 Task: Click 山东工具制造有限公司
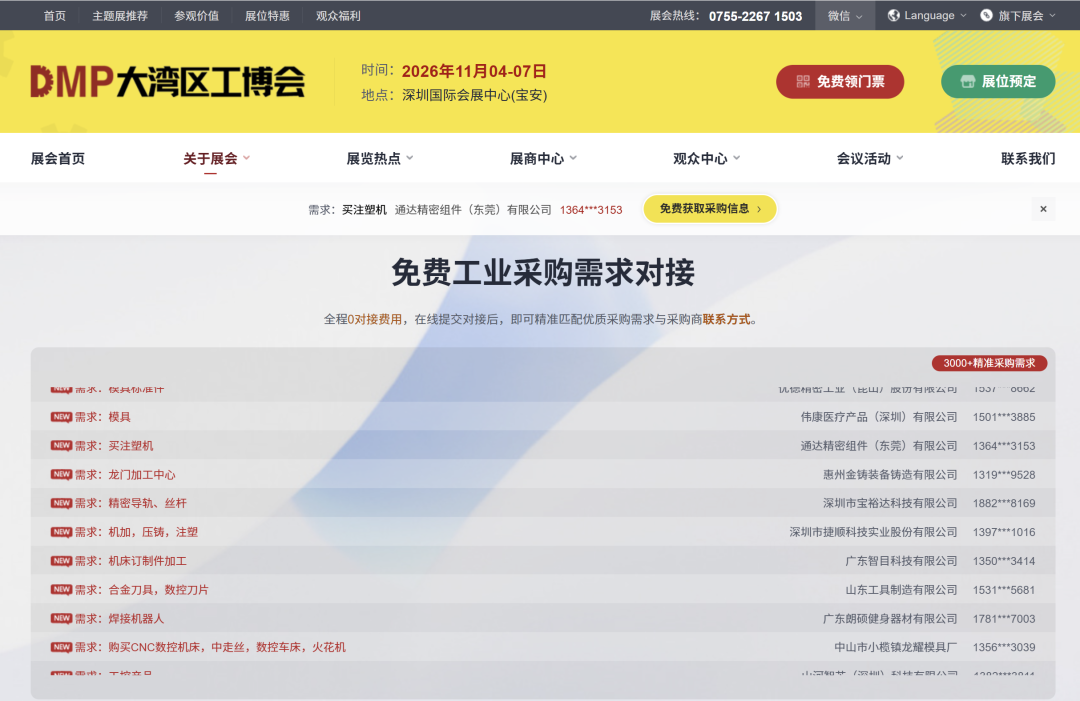point(901,589)
